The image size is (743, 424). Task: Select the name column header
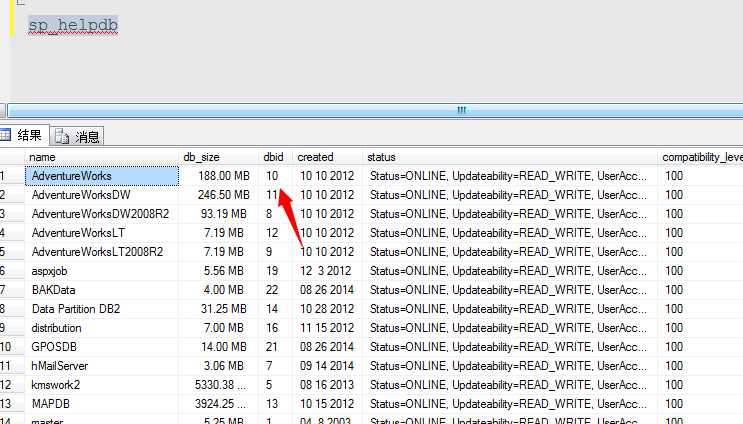101,157
